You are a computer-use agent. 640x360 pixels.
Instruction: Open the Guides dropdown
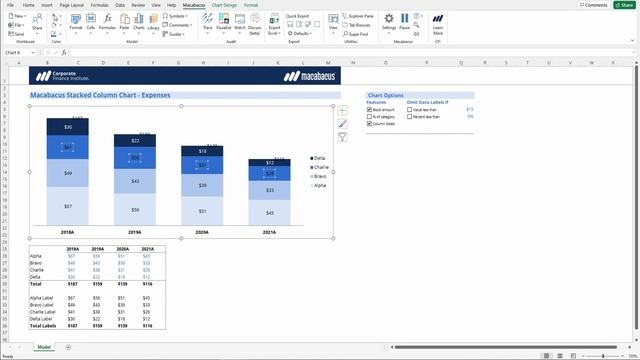click(173, 34)
